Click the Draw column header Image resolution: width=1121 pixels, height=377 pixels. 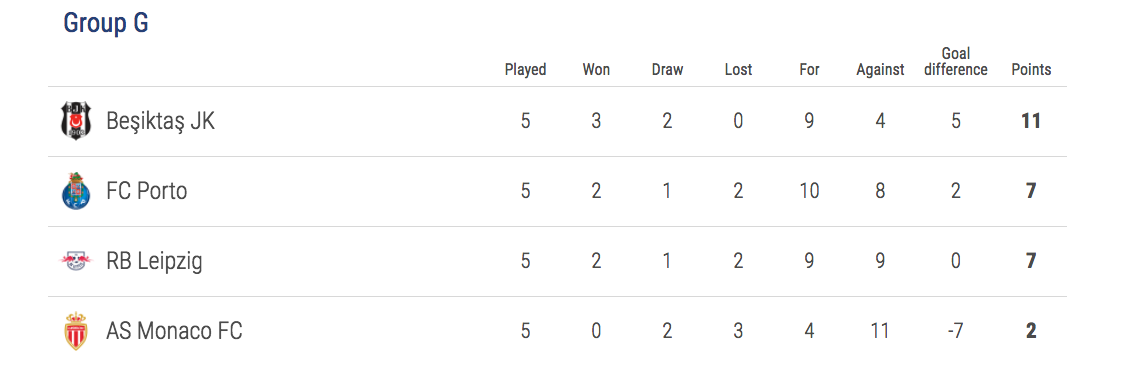(667, 70)
